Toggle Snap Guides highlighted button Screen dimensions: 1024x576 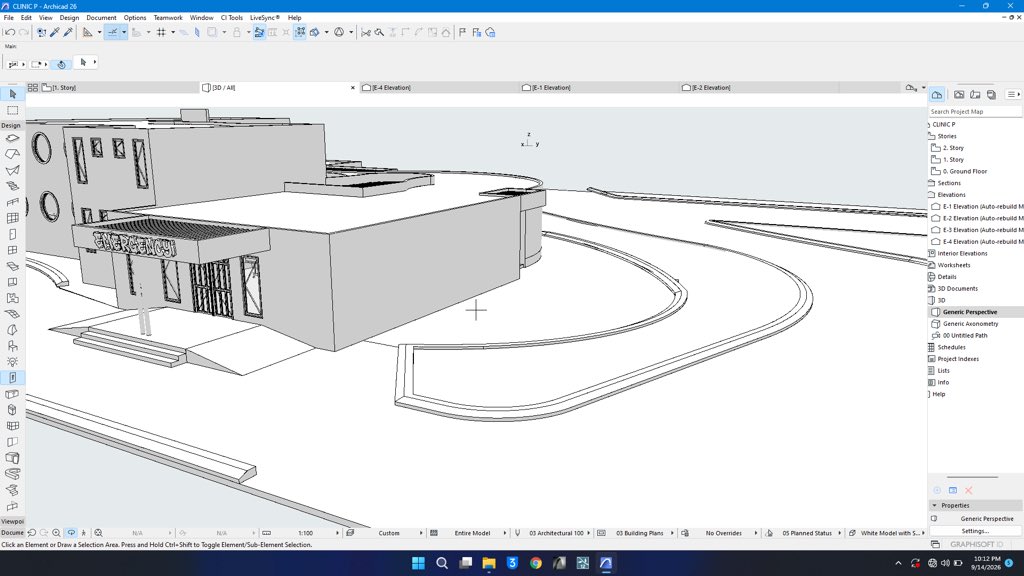[112, 32]
